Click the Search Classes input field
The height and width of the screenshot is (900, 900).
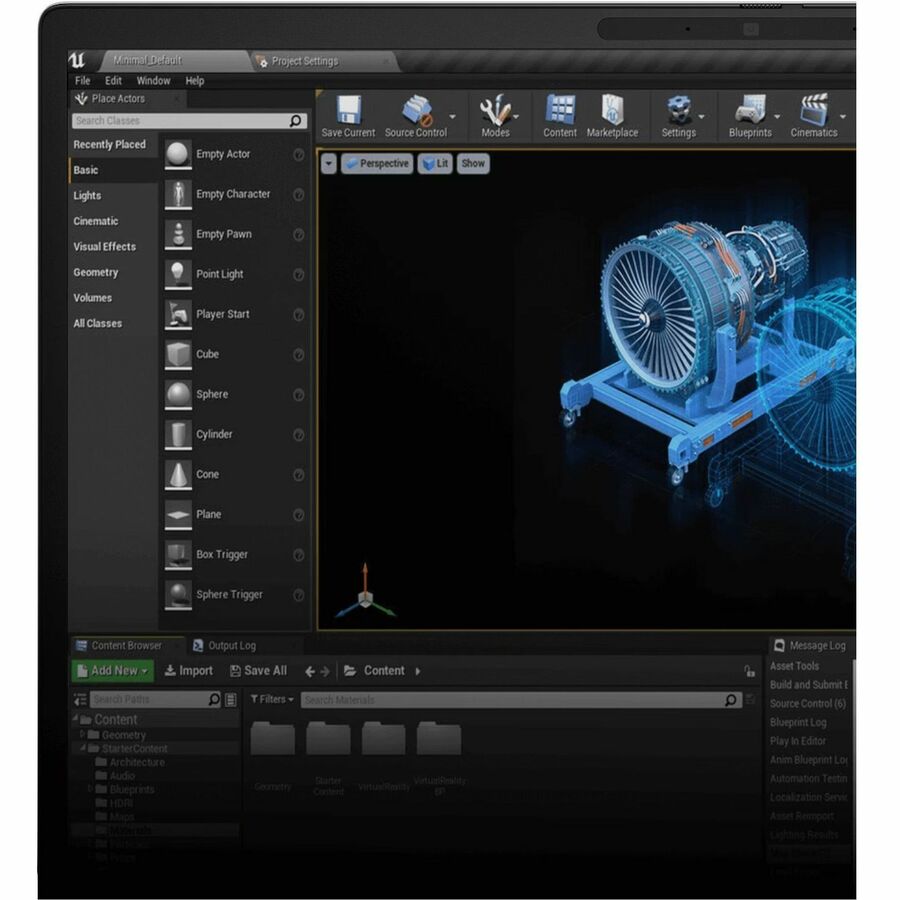pyautogui.click(x=180, y=121)
